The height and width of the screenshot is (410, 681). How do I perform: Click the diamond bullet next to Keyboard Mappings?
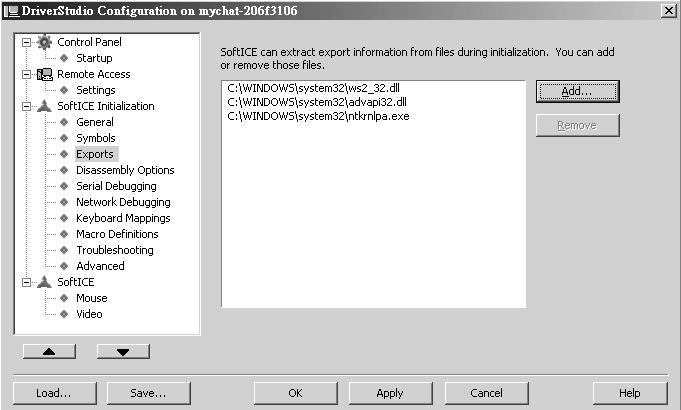[x=64, y=218]
